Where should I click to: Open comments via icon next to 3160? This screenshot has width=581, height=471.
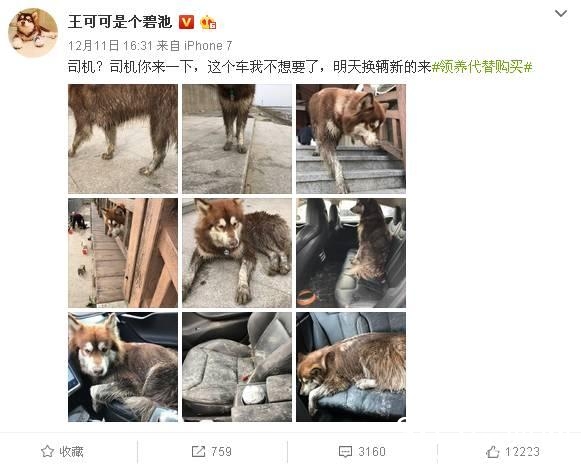point(345,451)
